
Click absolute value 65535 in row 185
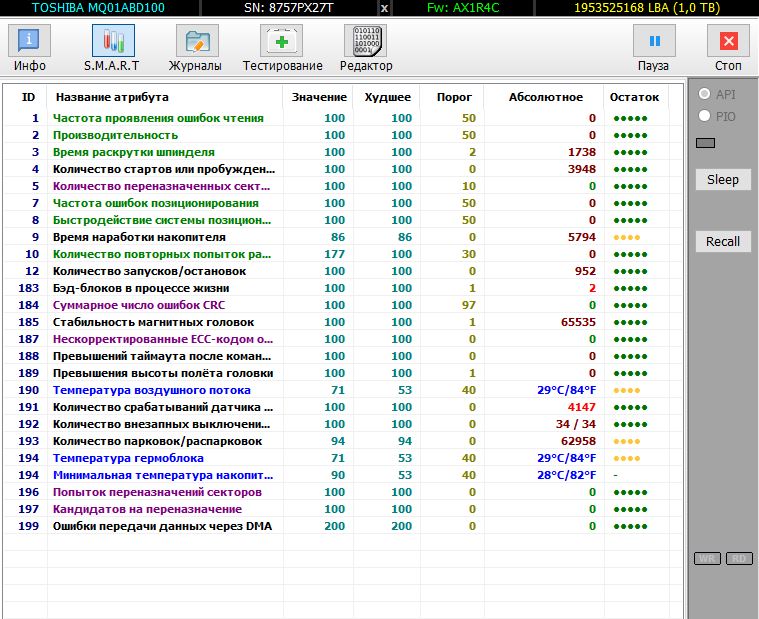578,322
